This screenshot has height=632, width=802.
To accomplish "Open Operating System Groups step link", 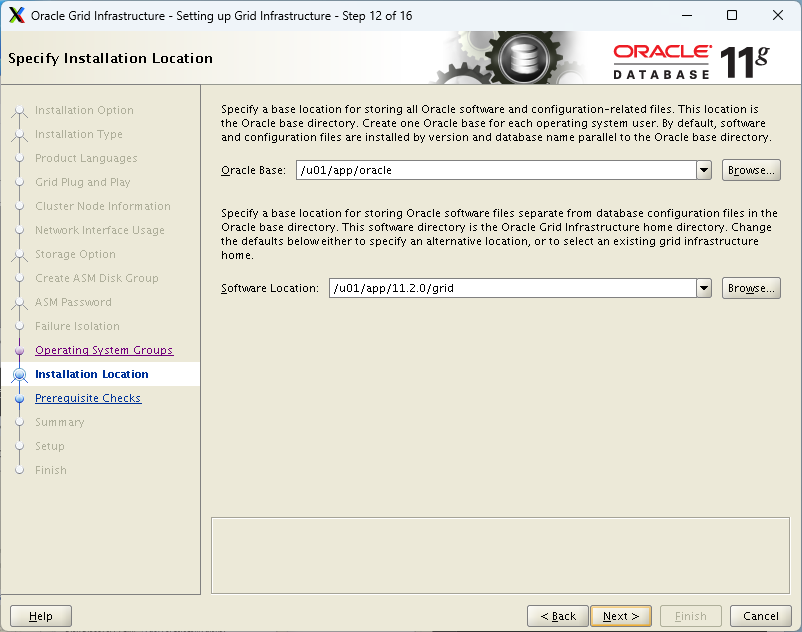I will tap(104, 350).
